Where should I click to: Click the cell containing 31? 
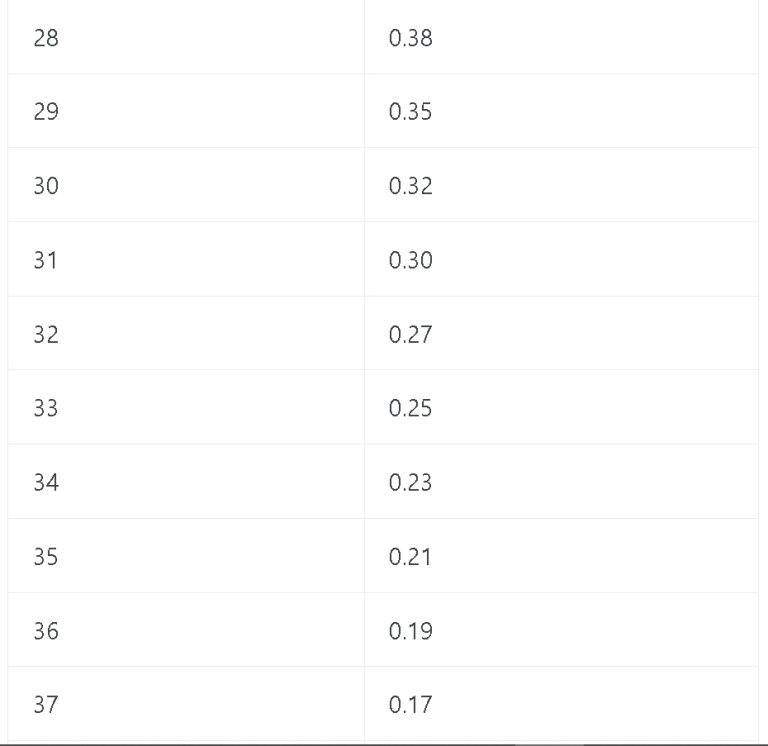click(x=186, y=259)
